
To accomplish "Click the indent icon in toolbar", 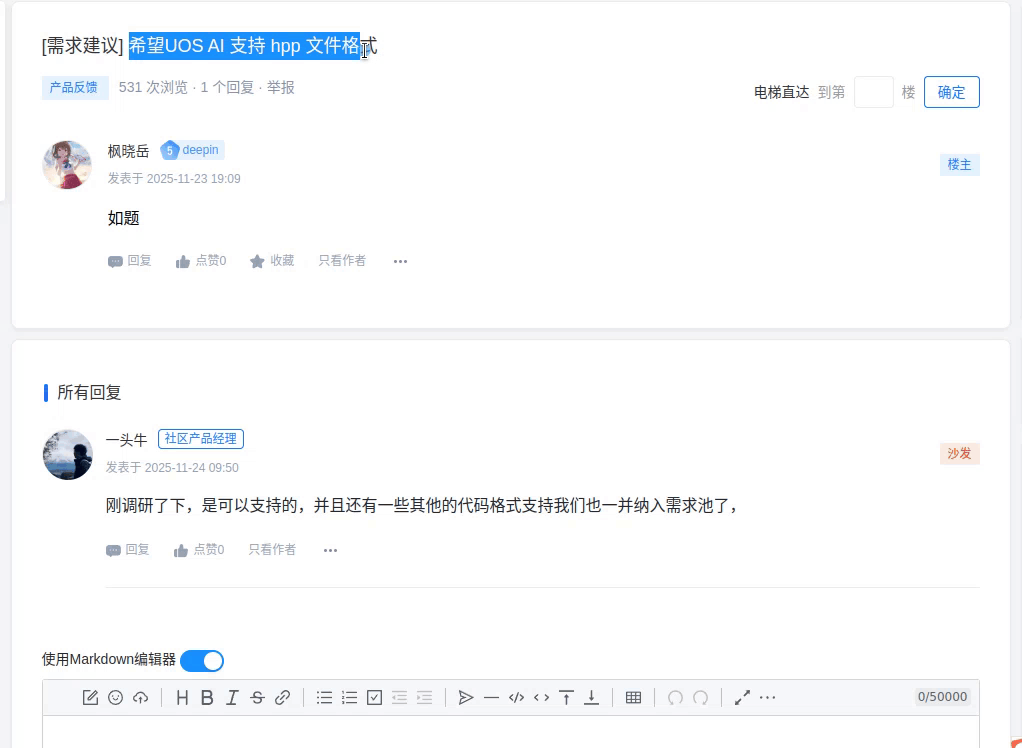I will [424, 697].
